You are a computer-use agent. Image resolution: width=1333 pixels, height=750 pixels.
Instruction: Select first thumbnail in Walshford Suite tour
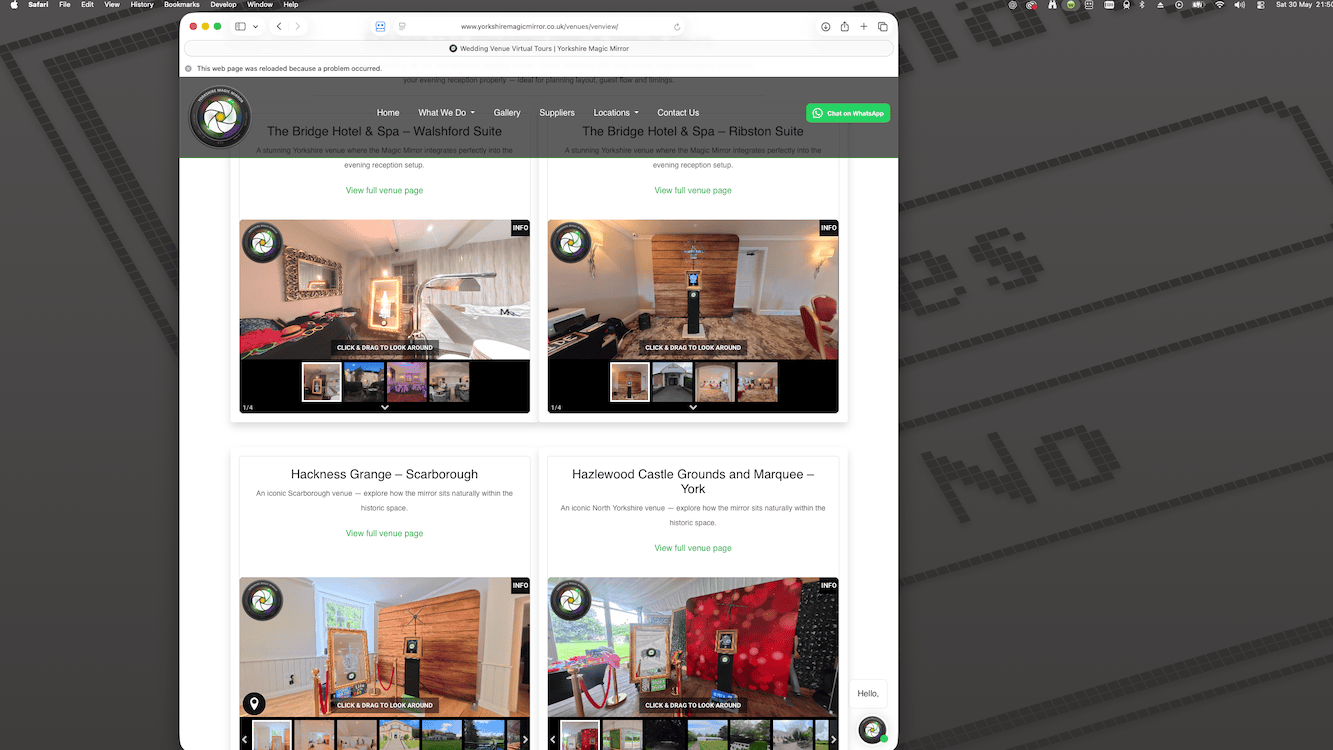pyautogui.click(x=322, y=382)
